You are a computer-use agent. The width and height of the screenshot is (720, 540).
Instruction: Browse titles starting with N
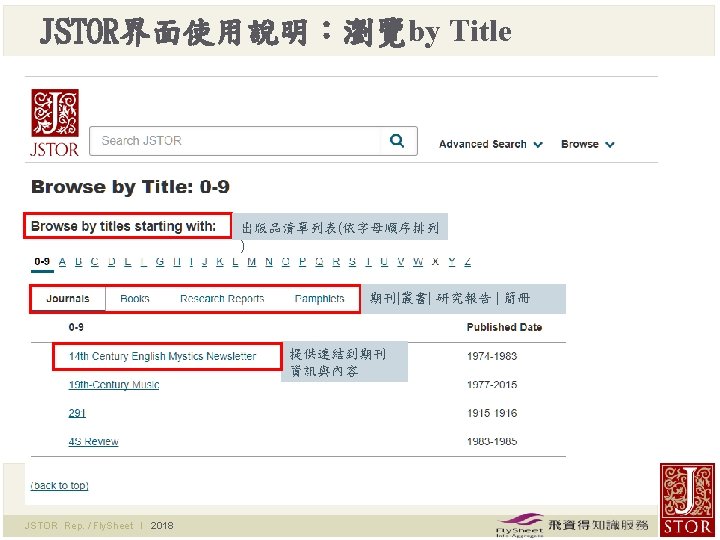click(269, 262)
